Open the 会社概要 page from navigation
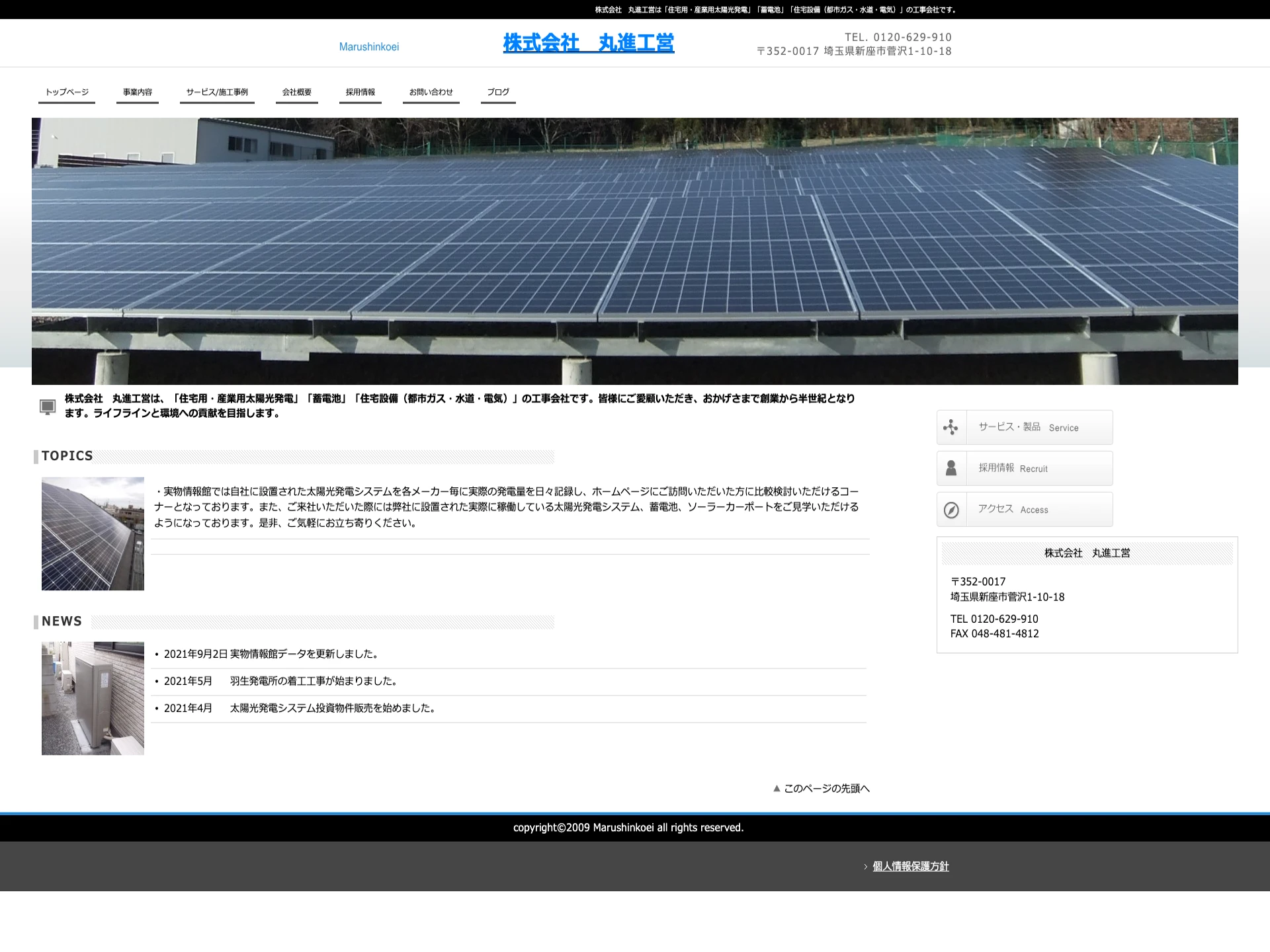Viewport: 1270px width, 952px height. [296, 93]
